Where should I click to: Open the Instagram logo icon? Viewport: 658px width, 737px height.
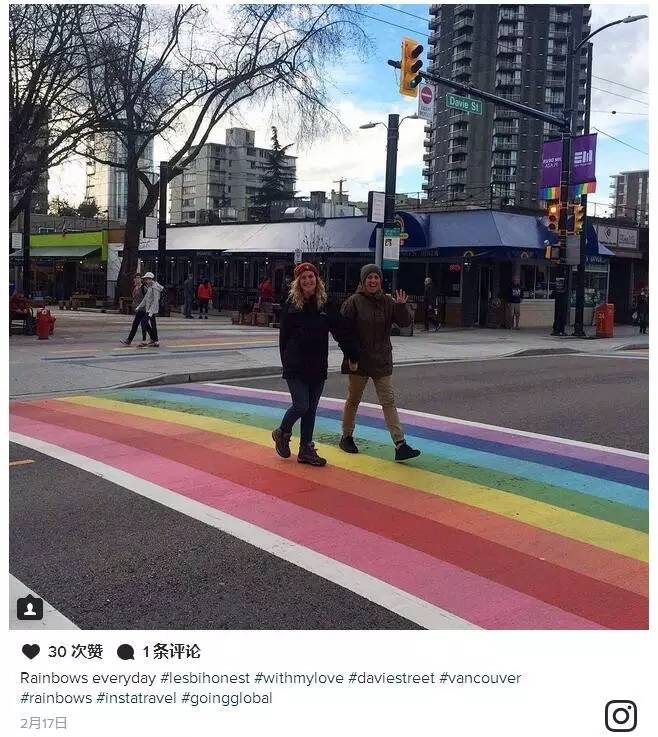(x=621, y=716)
